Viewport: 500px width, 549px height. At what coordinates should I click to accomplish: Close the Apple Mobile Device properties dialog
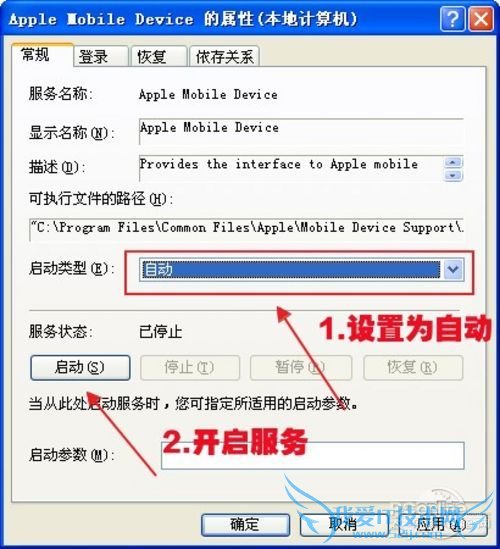point(481,19)
